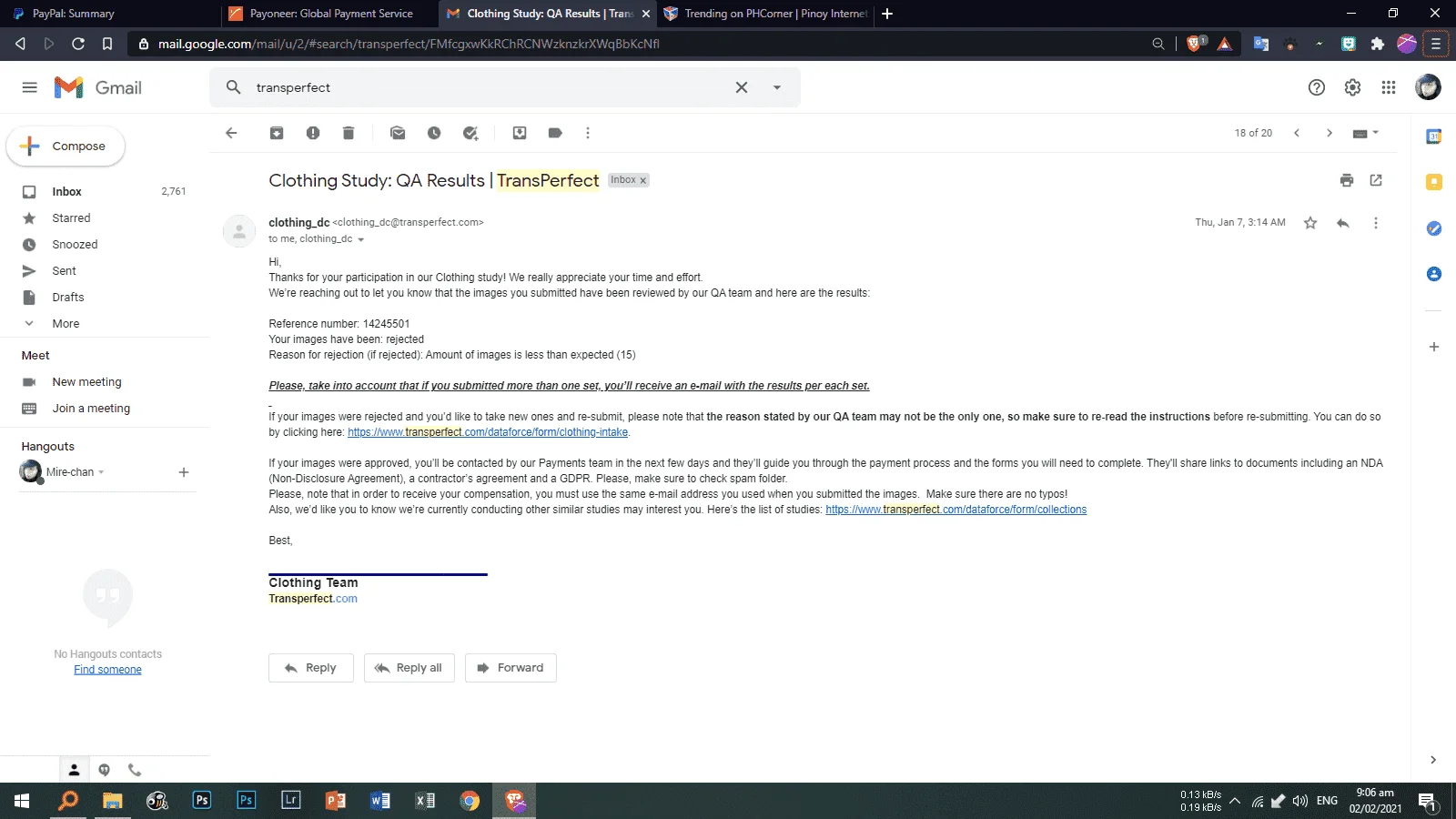Print the whole conversation
The width and height of the screenshot is (1456, 819).
pyautogui.click(x=1347, y=180)
